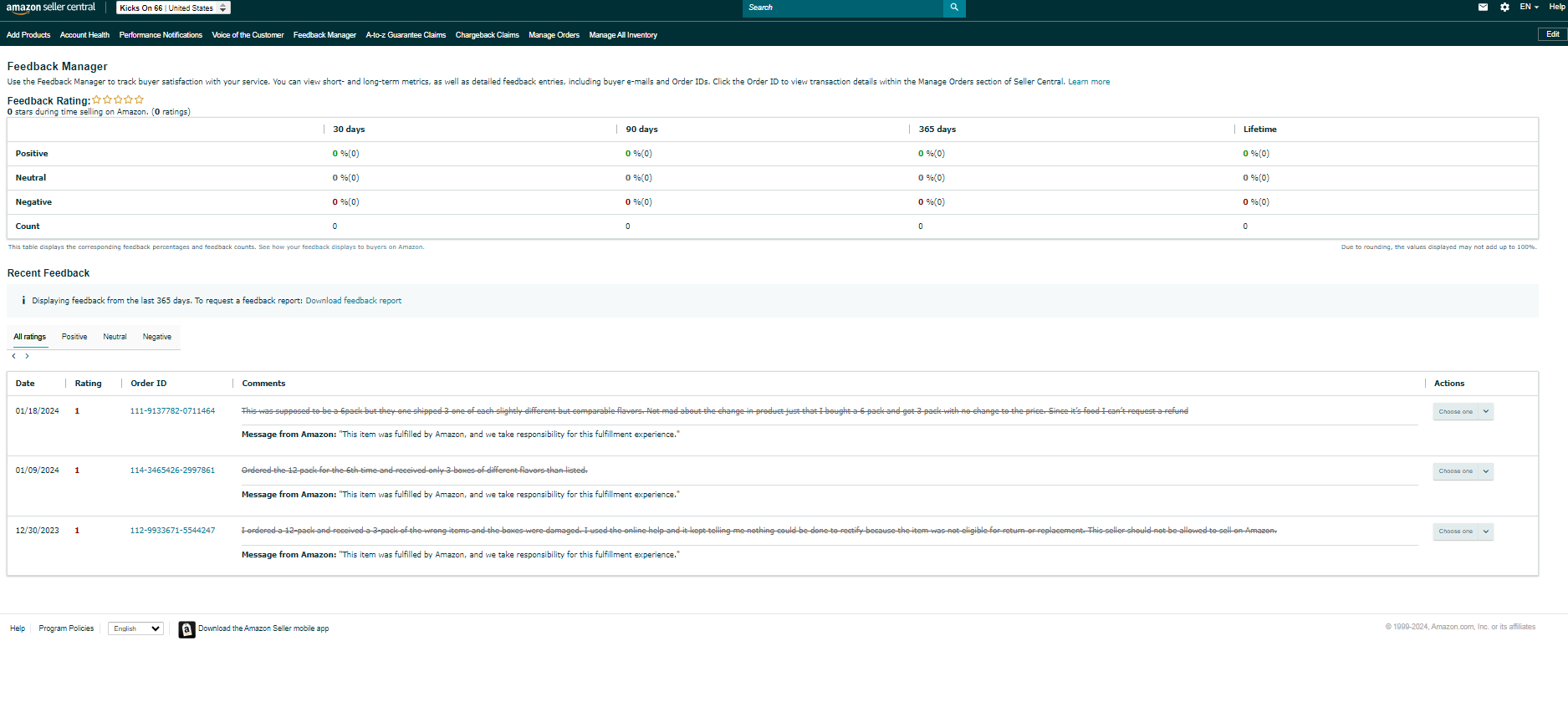The width and height of the screenshot is (1568, 702).
Task: Click the feedback rating stars
Action: (x=118, y=100)
